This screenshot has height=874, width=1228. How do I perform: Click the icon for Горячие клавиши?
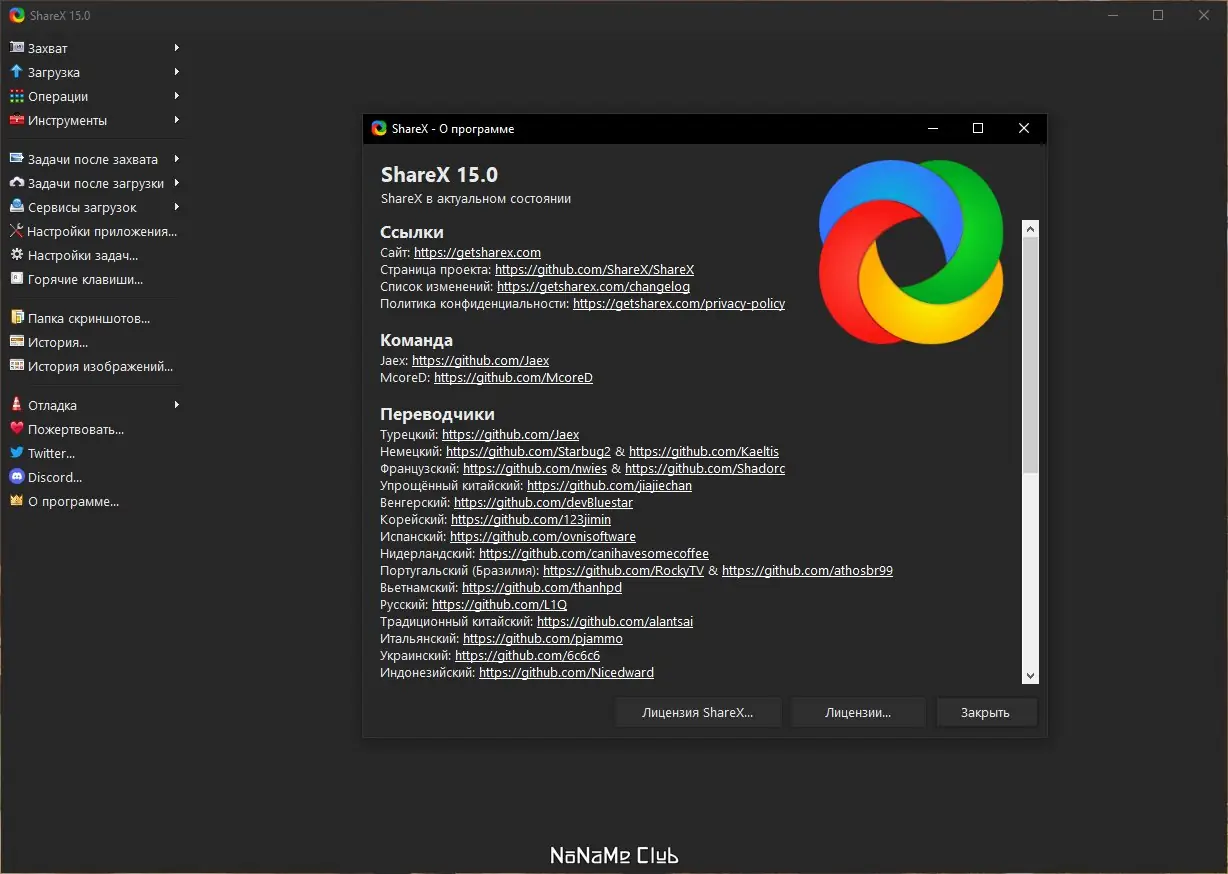click(x=16, y=279)
